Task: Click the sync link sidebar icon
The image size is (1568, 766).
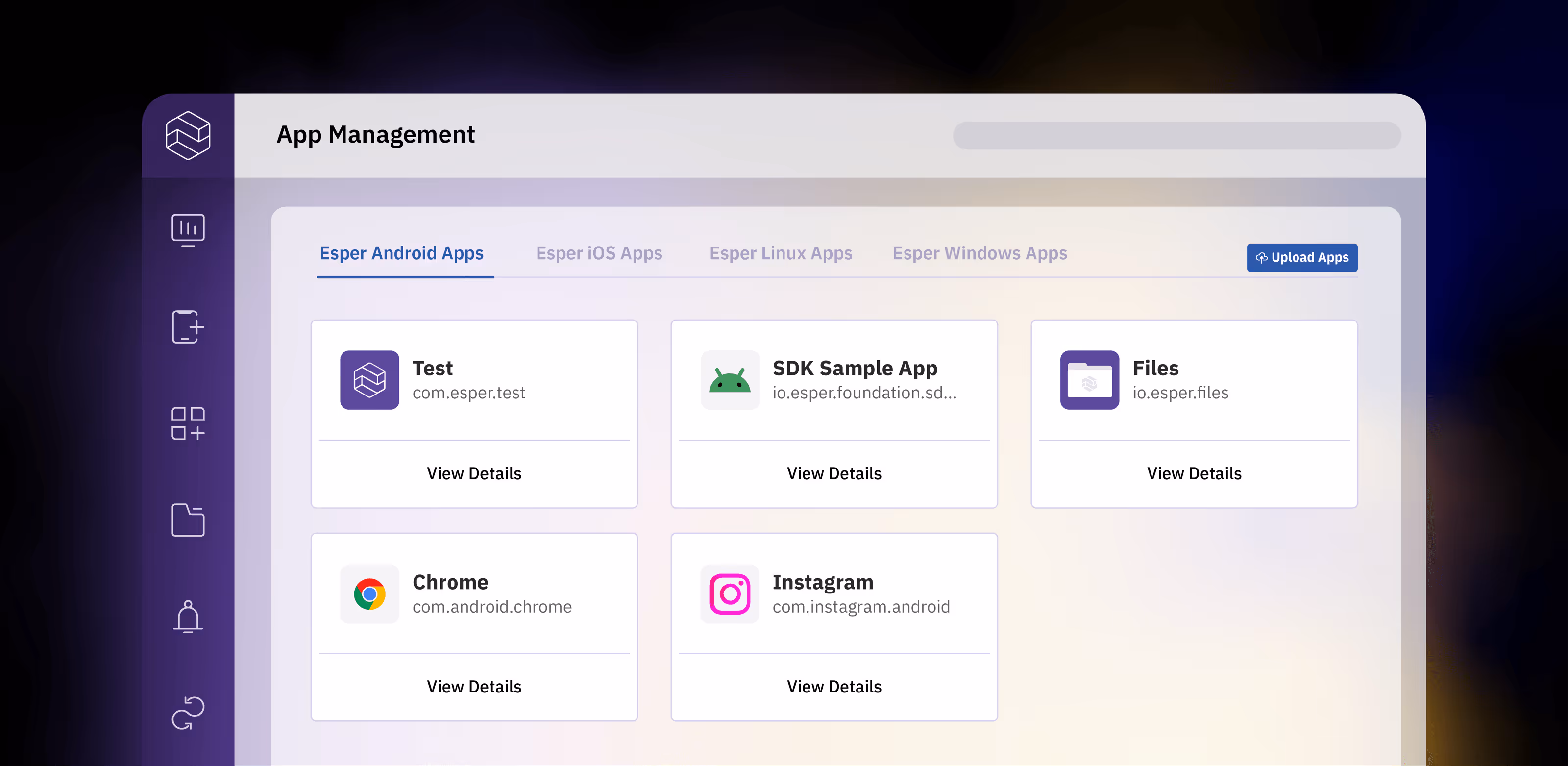Action: point(188,713)
